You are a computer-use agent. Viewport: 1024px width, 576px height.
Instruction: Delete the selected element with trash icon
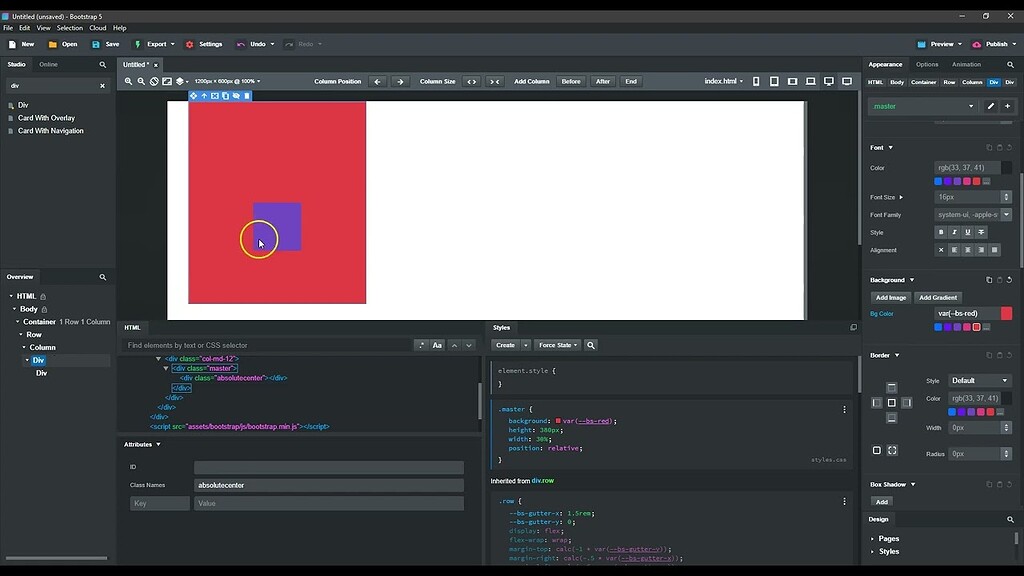247,96
